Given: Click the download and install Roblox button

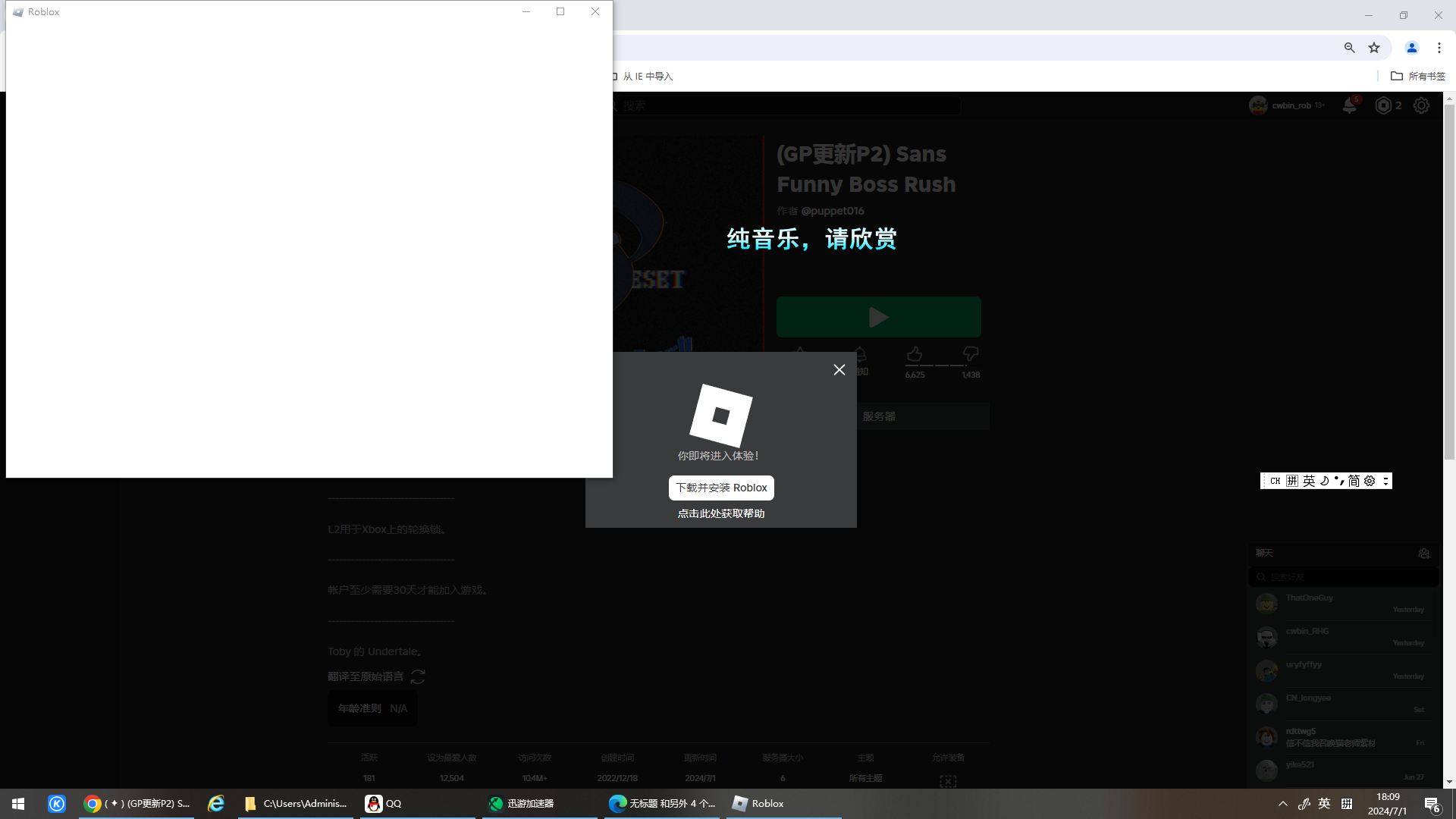Looking at the screenshot, I should 721,488.
